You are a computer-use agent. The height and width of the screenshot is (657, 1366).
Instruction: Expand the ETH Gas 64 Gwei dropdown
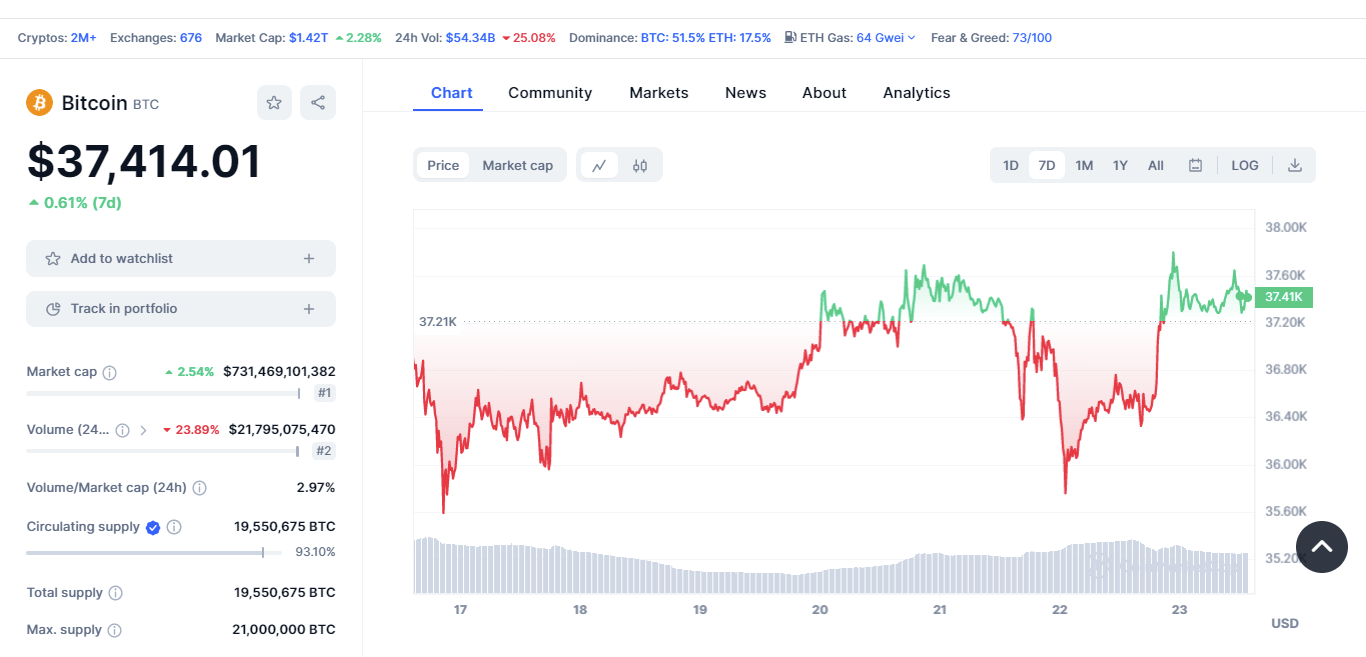tap(886, 38)
